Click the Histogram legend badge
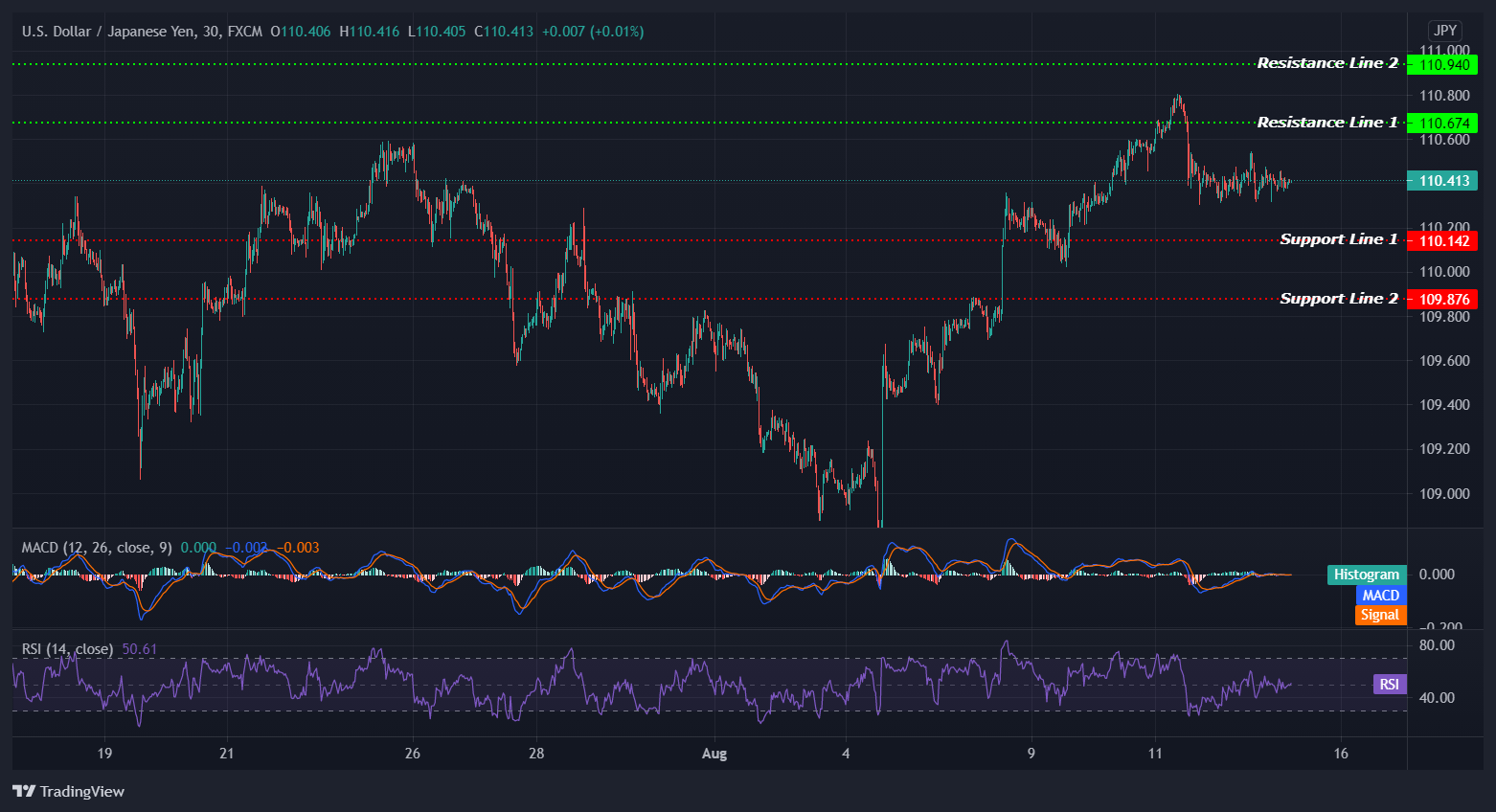This screenshot has width=1496, height=812. tap(1366, 575)
